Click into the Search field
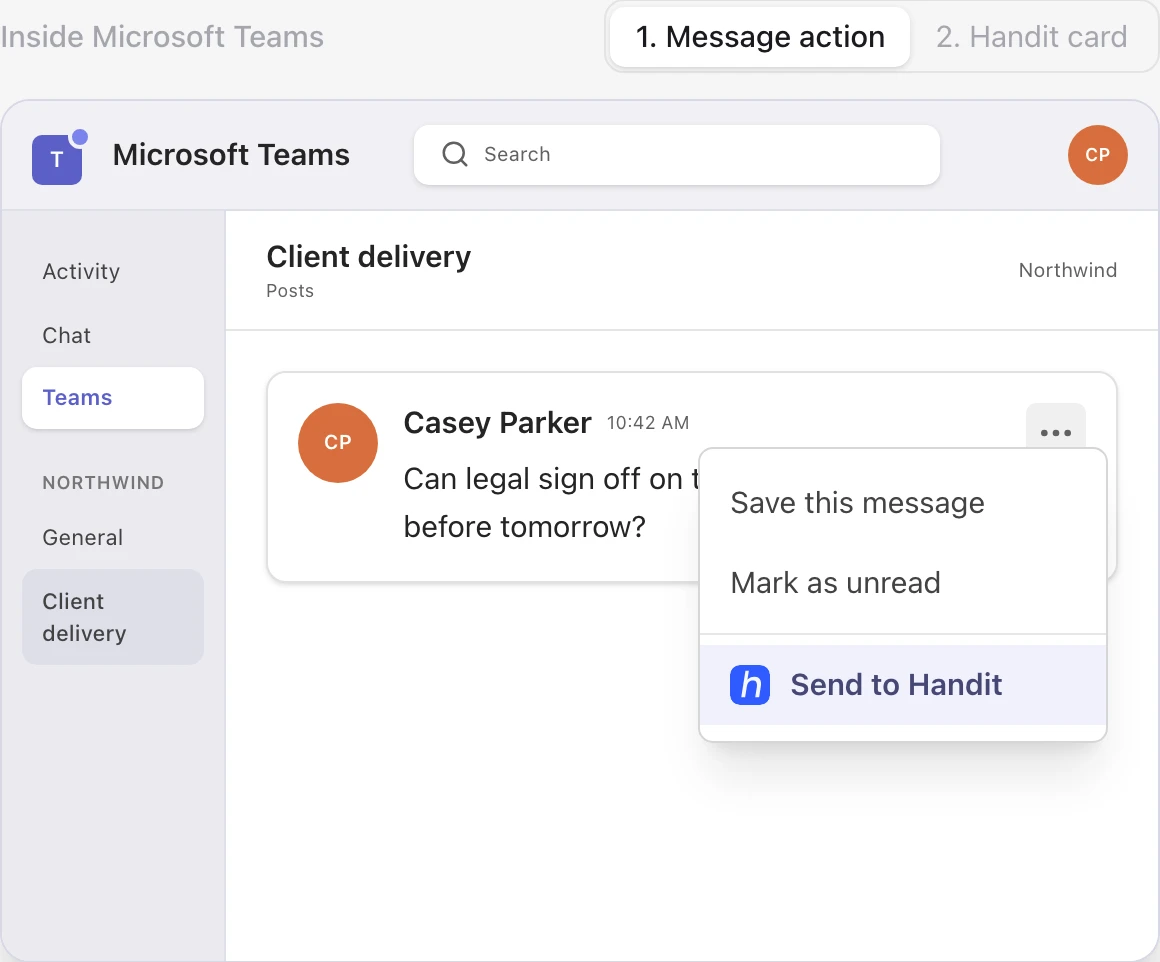This screenshot has height=962, width=1160. click(x=677, y=155)
